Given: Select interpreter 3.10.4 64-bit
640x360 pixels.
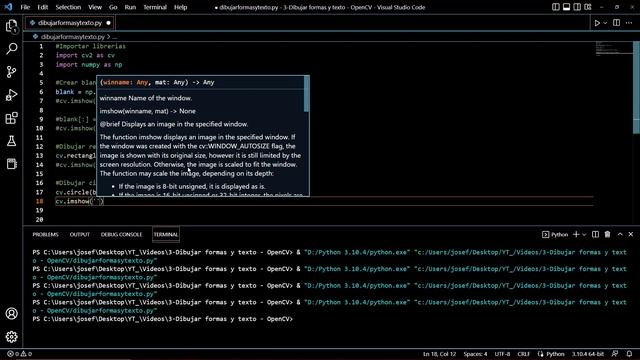Looking at the screenshot, I should click(x=588, y=354).
